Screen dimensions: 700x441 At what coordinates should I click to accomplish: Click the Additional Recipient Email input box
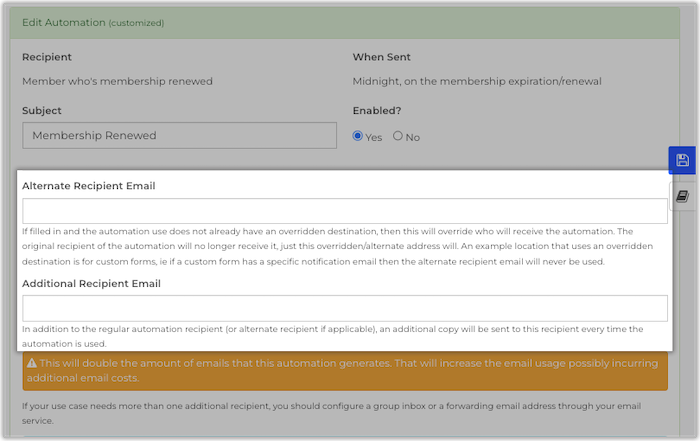click(344, 308)
